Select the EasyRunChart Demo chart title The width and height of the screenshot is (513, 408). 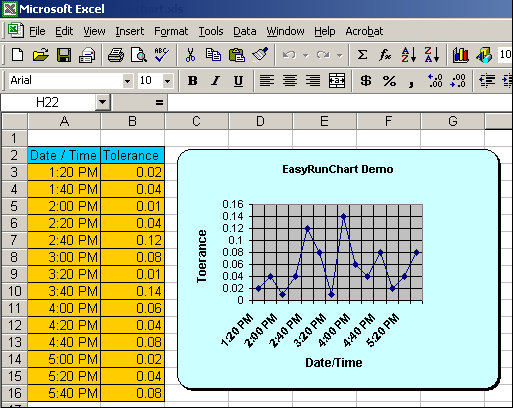[x=338, y=169]
